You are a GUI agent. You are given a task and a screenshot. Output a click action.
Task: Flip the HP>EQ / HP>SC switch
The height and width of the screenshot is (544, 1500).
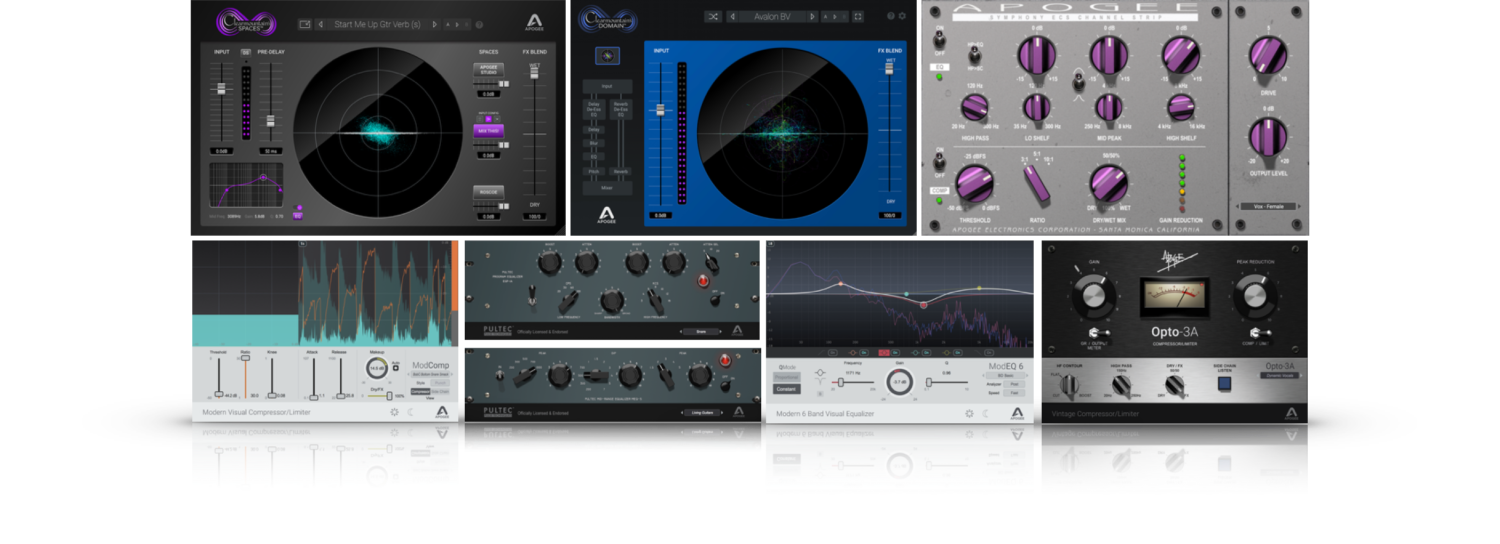coord(975,57)
